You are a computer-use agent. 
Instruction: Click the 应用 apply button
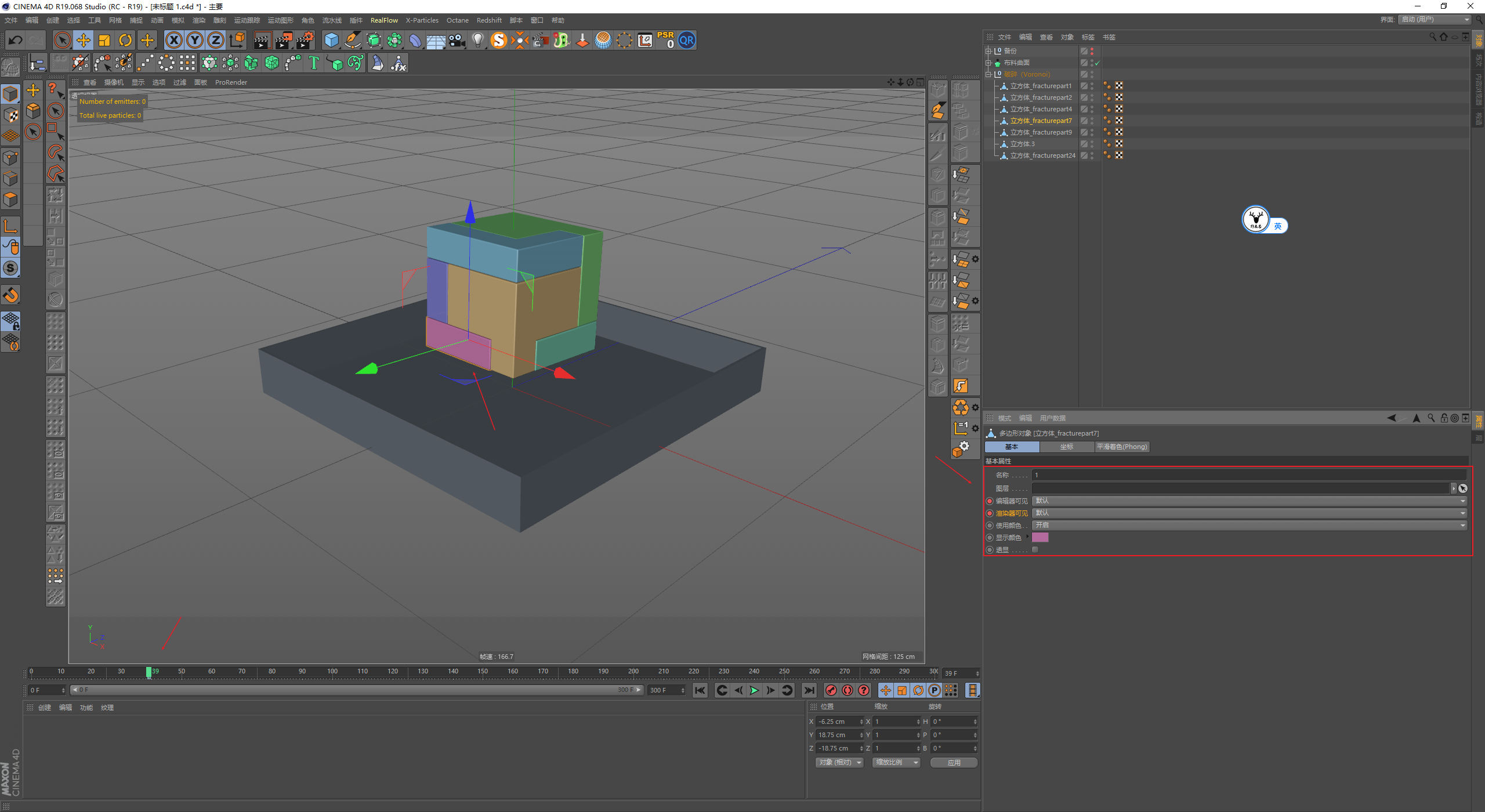coord(954,763)
